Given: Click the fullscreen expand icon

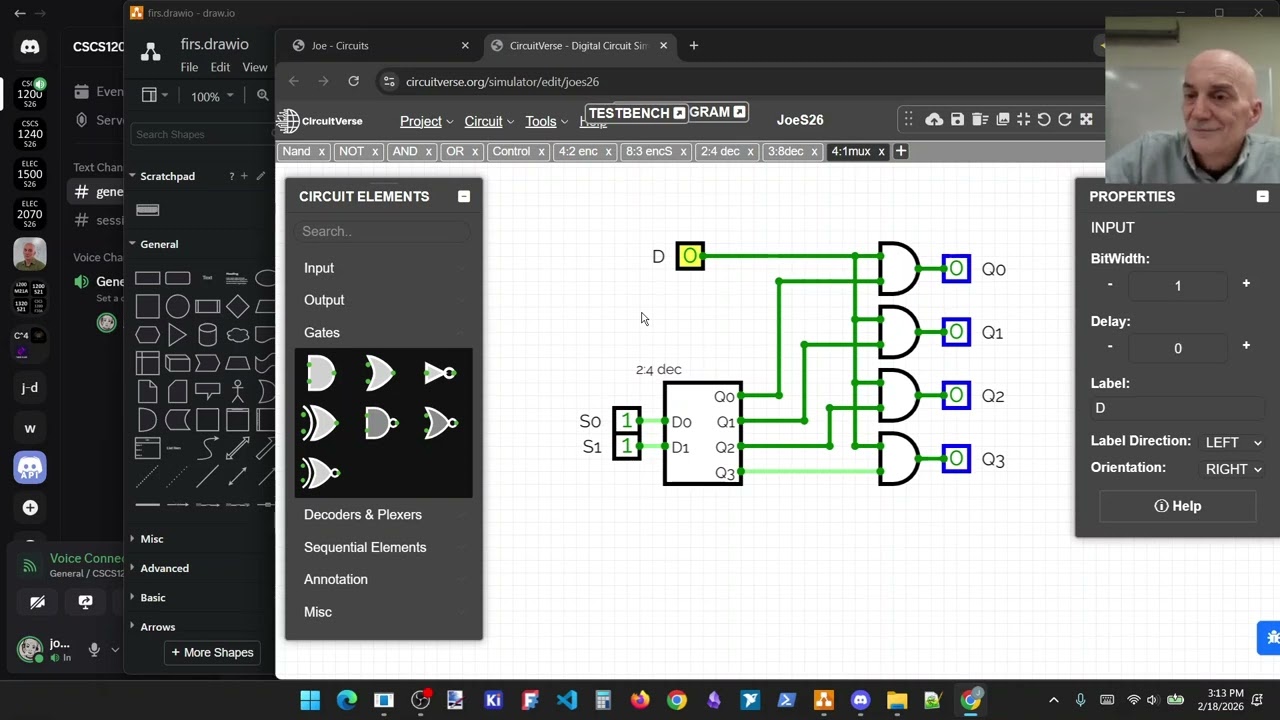Looking at the screenshot, I should (1086, 120).
